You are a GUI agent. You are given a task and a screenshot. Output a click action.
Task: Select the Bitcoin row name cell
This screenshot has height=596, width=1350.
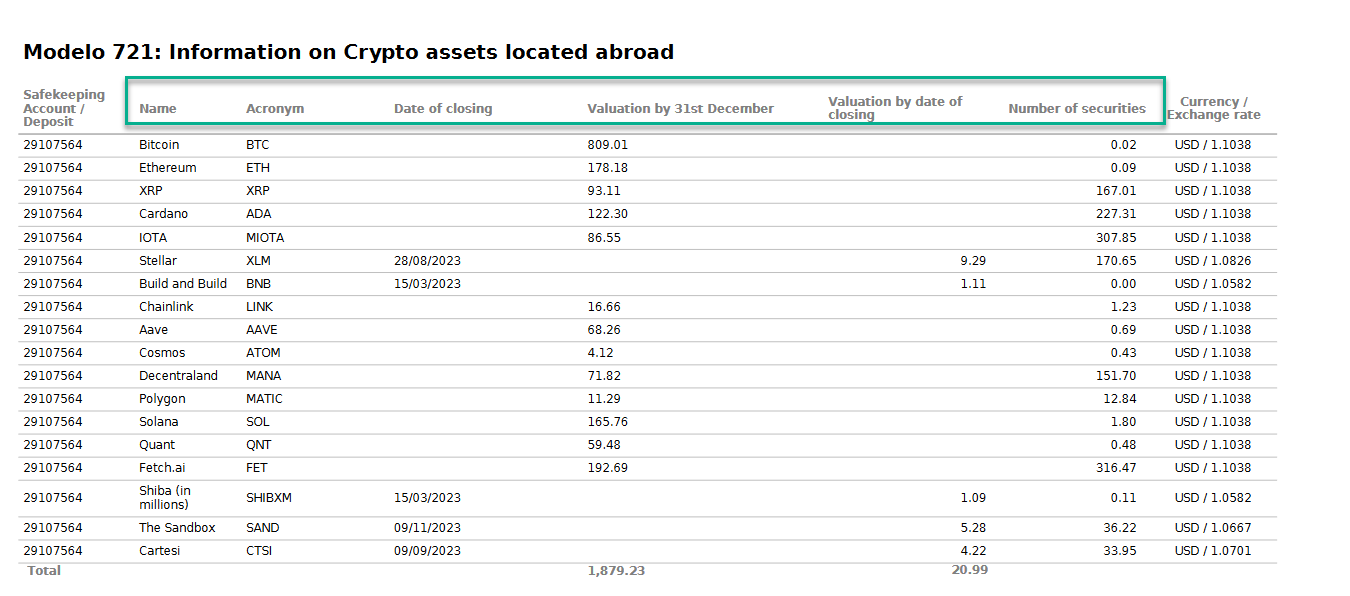[158, 144]
